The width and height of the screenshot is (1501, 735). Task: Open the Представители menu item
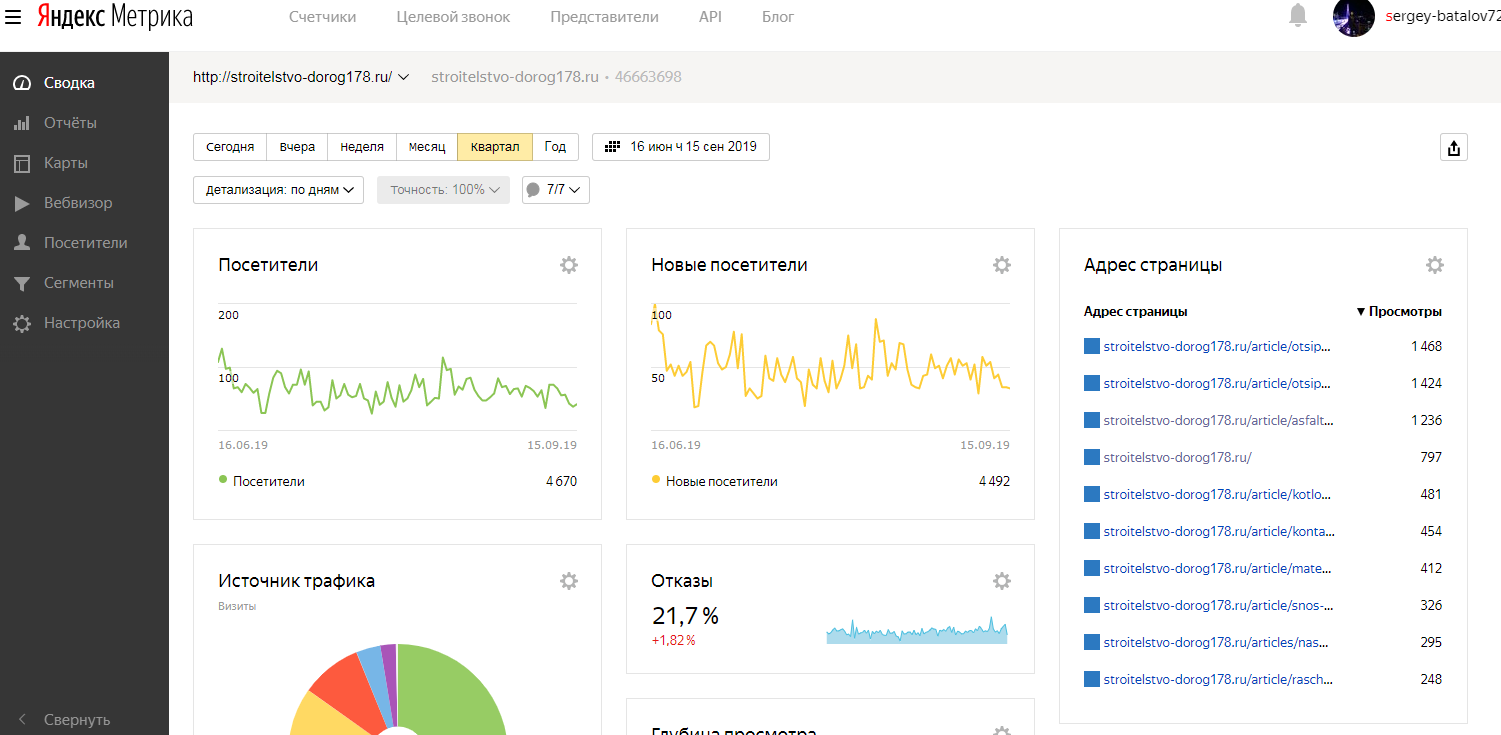[604, 17]
